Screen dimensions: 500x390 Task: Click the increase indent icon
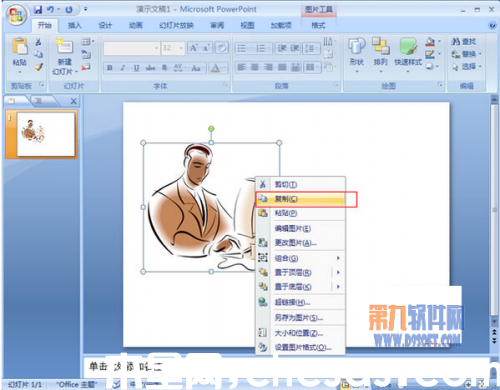(295, 48)
